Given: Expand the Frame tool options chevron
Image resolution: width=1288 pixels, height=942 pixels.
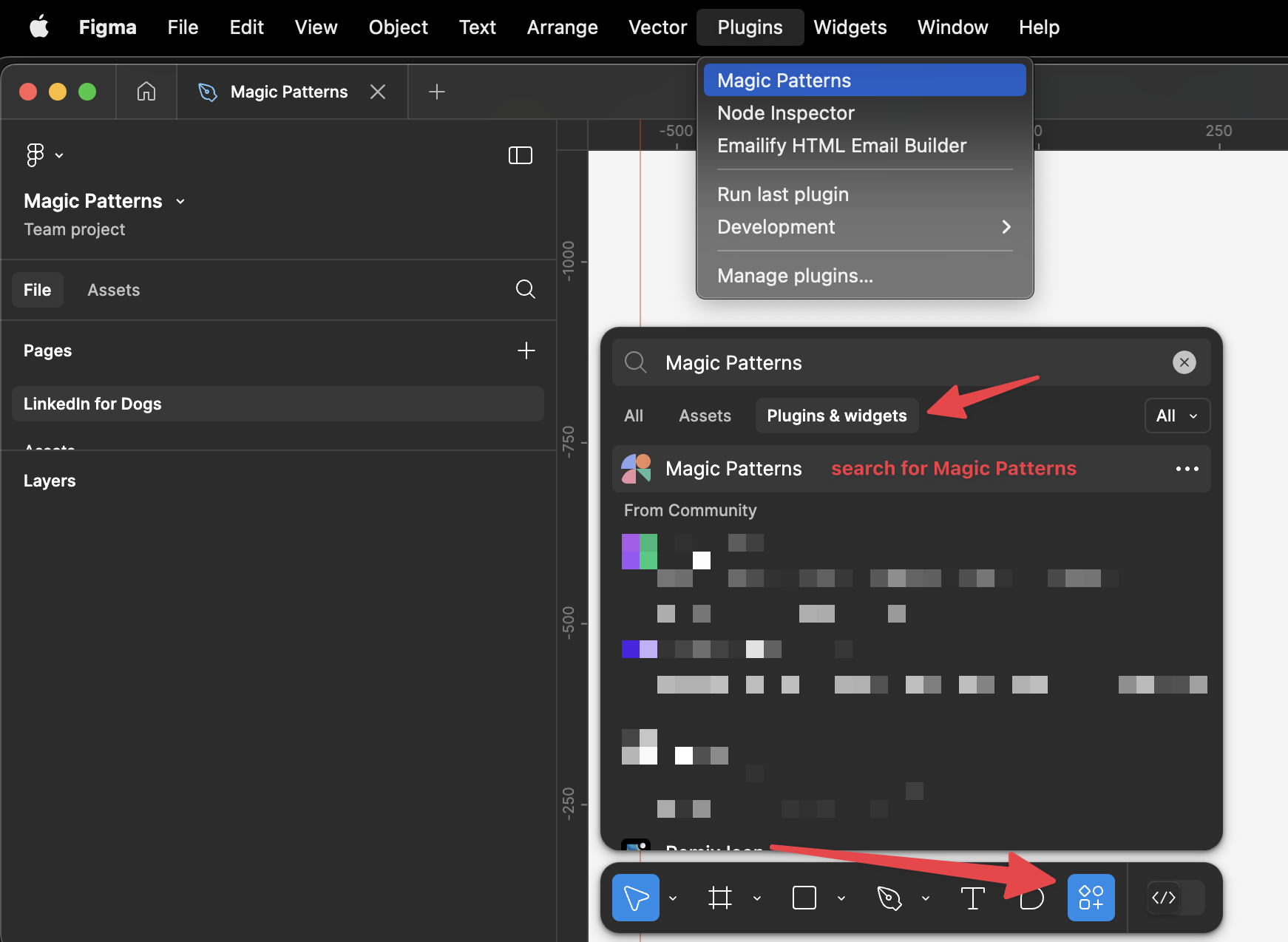Looking at the screenshot, I should [x=757, y=898].
